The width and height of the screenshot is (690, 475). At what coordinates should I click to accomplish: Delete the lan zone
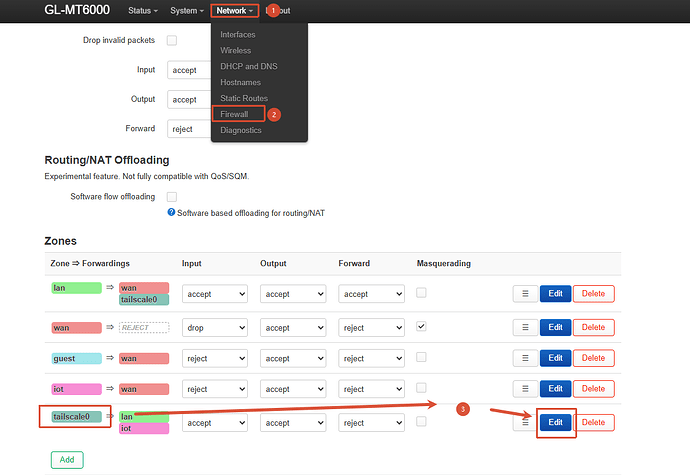[593, 294]
